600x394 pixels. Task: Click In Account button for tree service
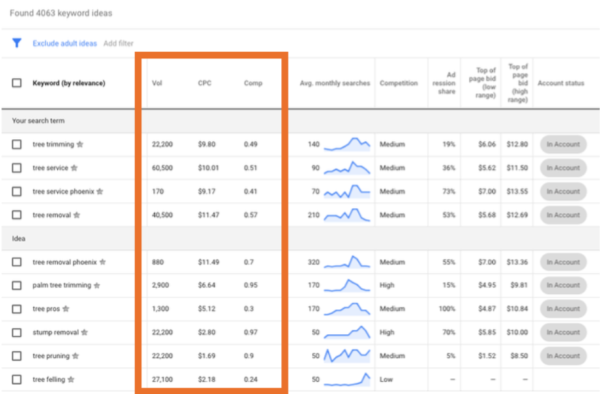pos(563,168)
